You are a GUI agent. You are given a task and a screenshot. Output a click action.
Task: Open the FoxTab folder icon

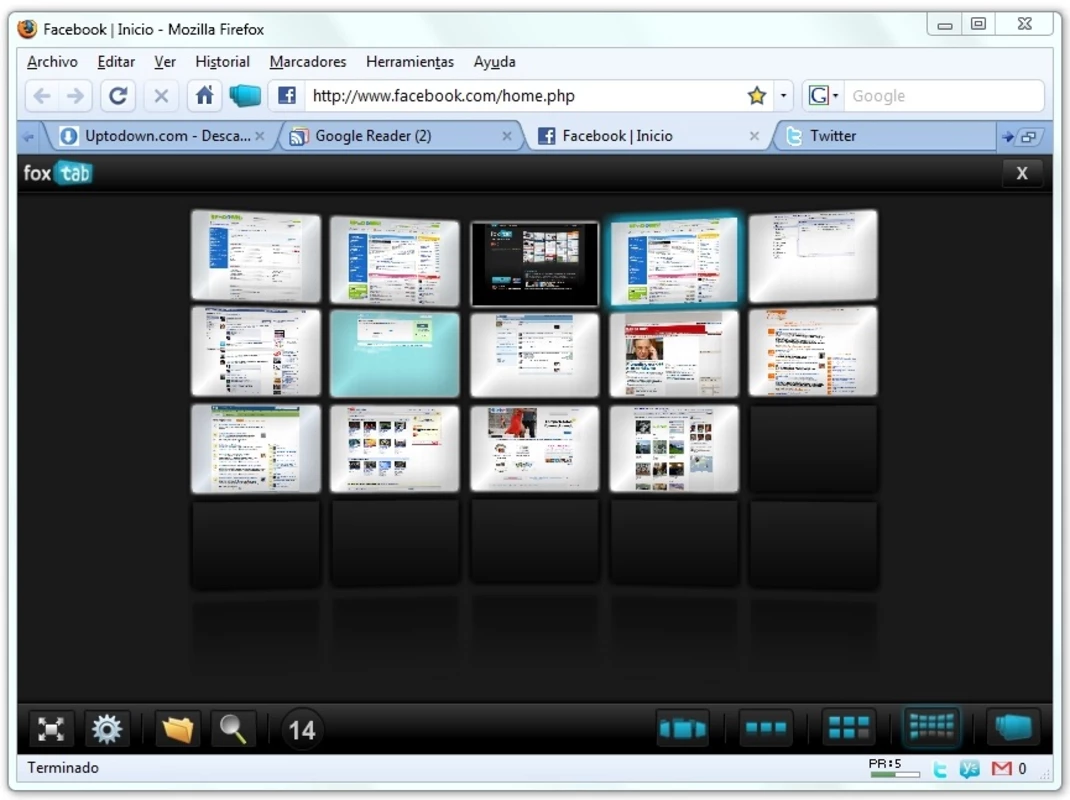[177, 729]
